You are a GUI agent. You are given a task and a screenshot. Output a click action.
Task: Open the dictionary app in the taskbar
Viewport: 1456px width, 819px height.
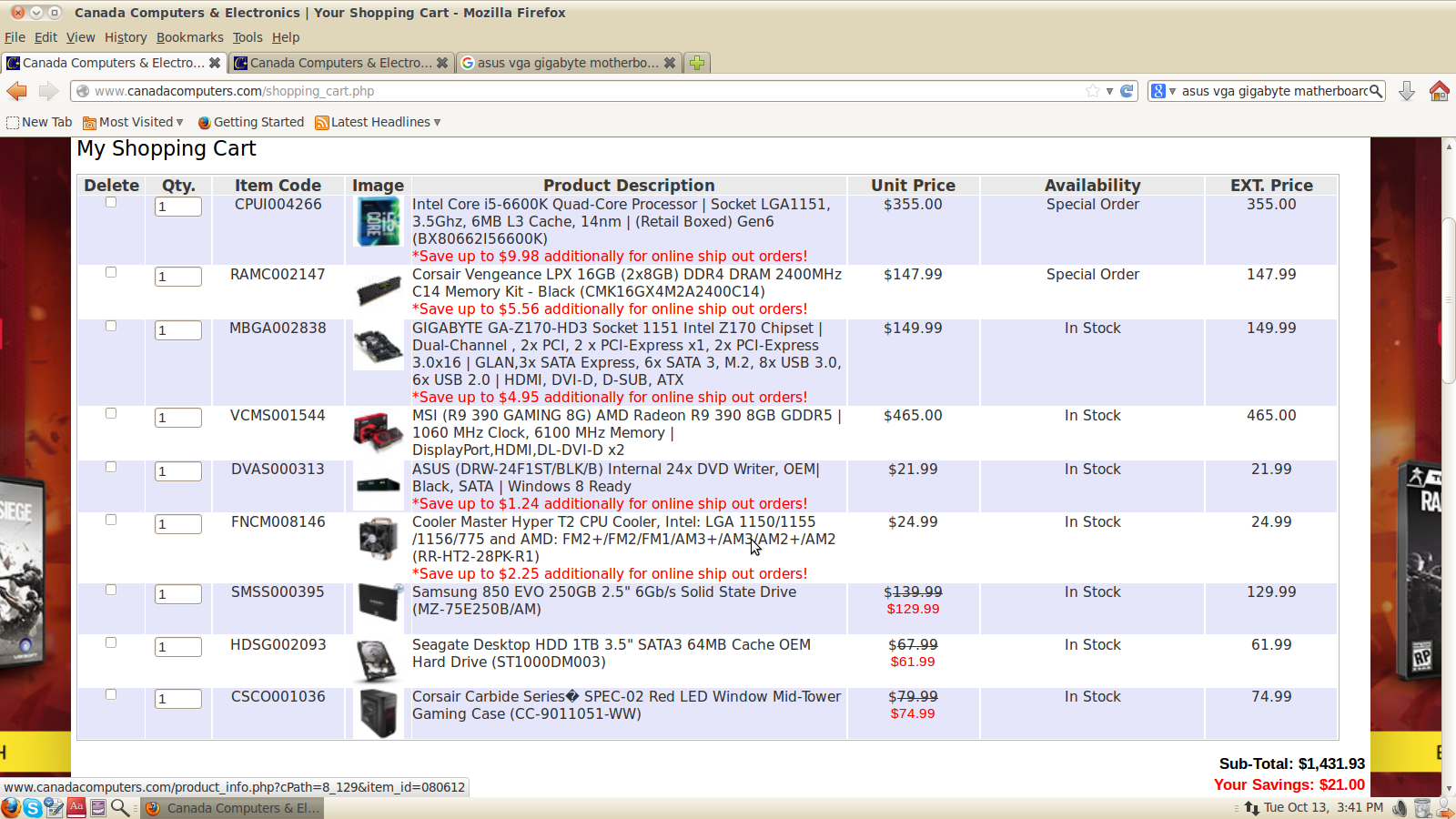pyautogui.click(x=76, y=807)
